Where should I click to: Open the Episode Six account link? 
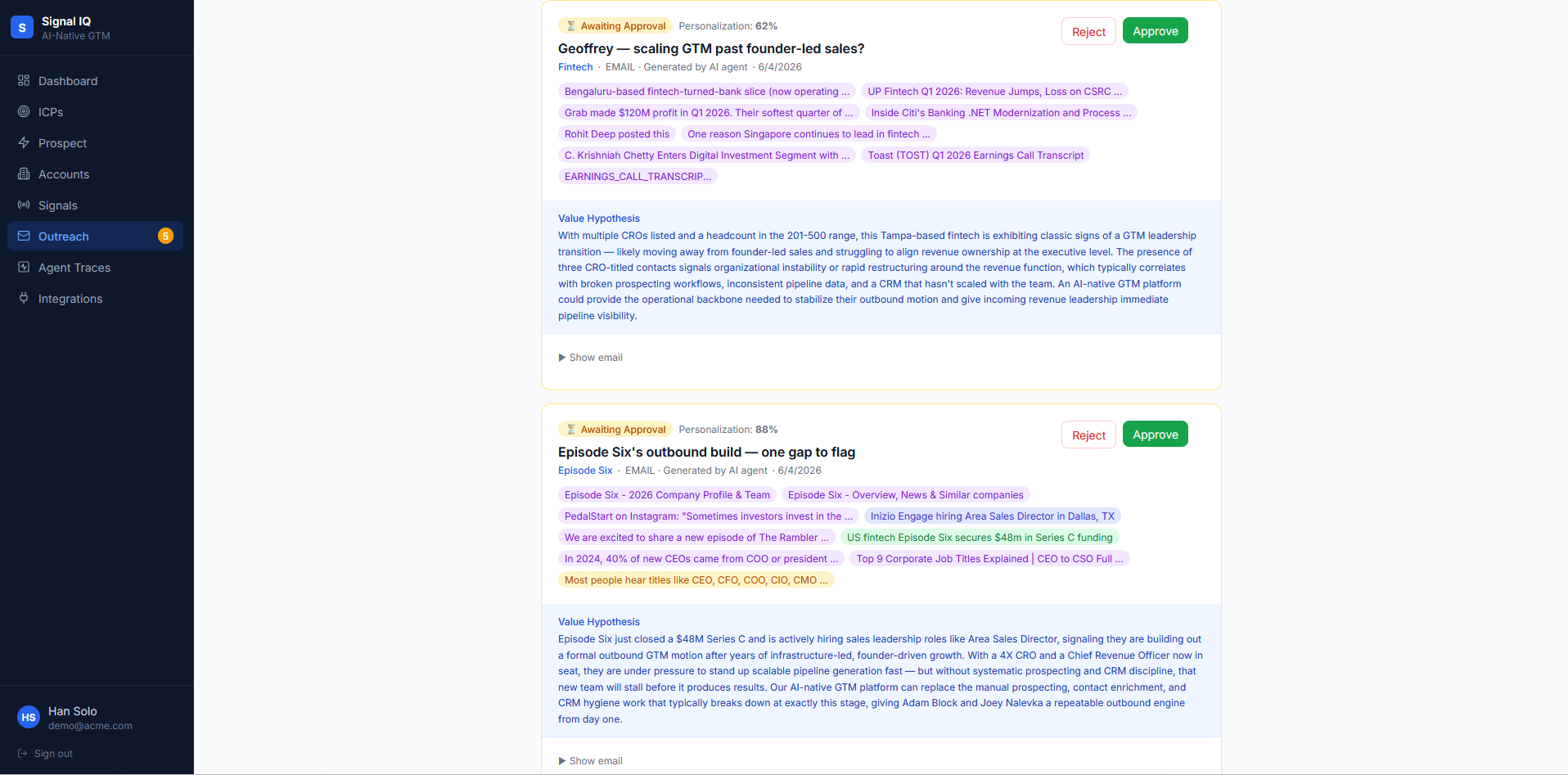(585, 471)
